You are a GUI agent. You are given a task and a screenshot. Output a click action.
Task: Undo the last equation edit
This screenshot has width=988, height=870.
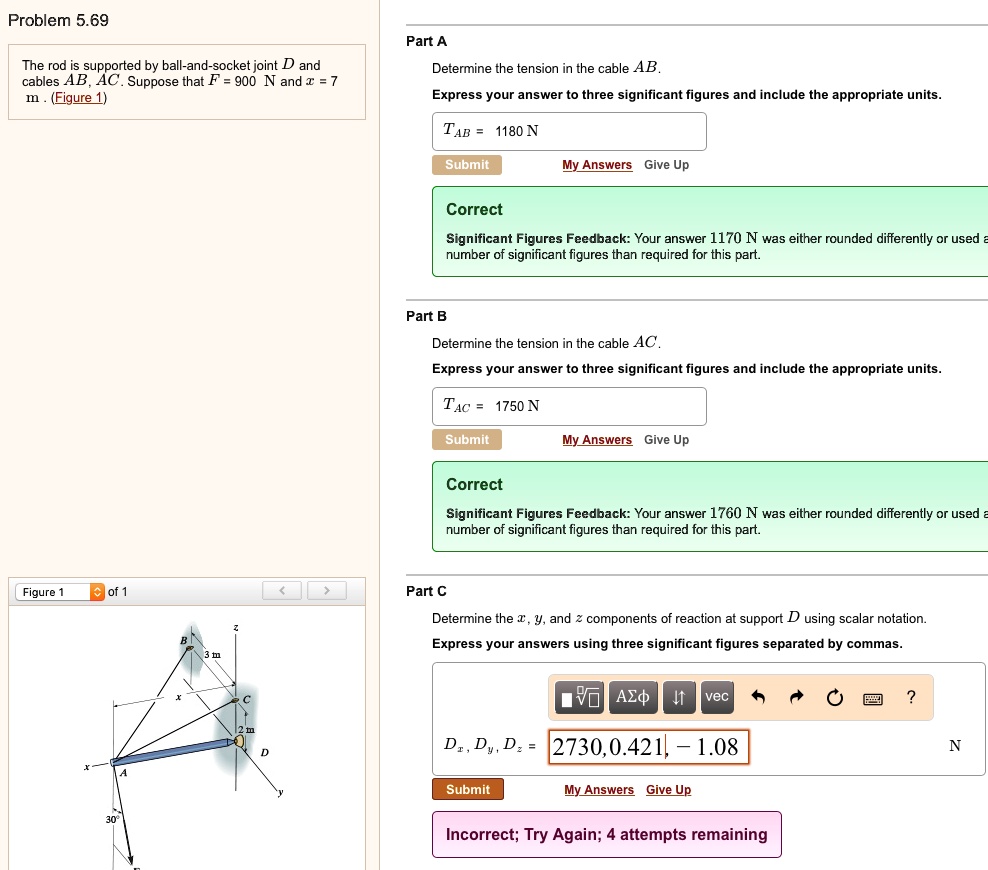pyautogui.click(x=757, y=697)
